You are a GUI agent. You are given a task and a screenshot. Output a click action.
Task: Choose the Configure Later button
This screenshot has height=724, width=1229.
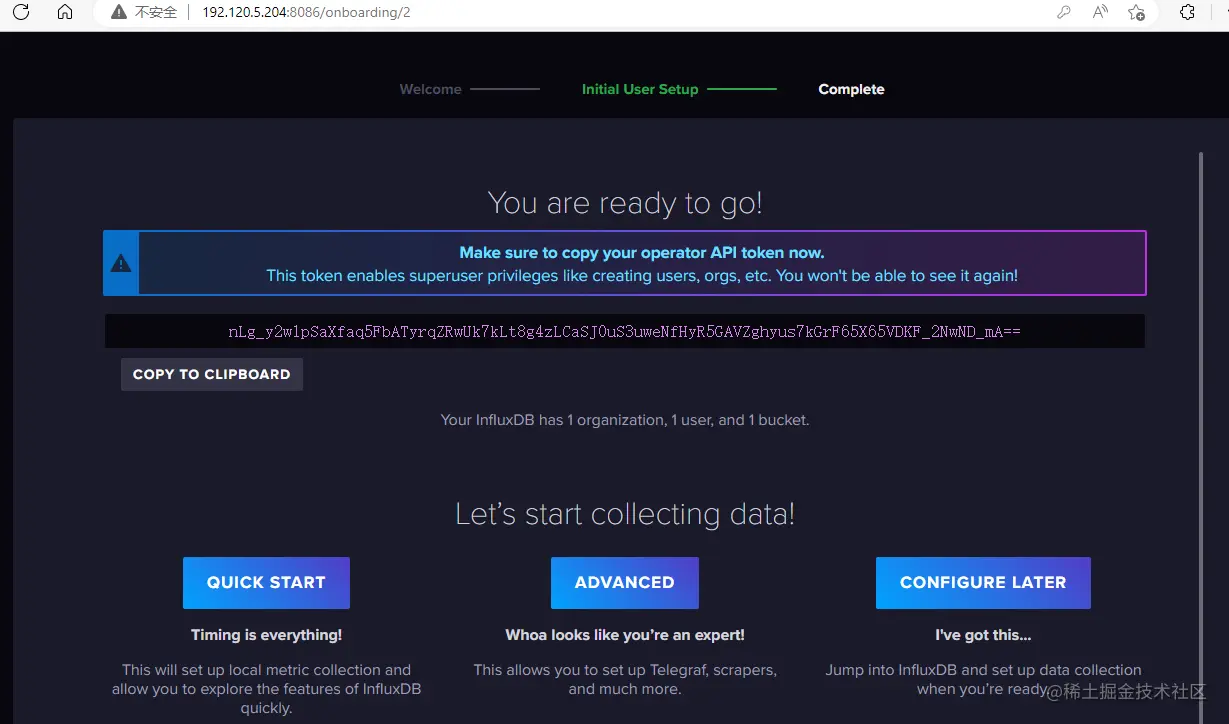(x=983, y=583)
